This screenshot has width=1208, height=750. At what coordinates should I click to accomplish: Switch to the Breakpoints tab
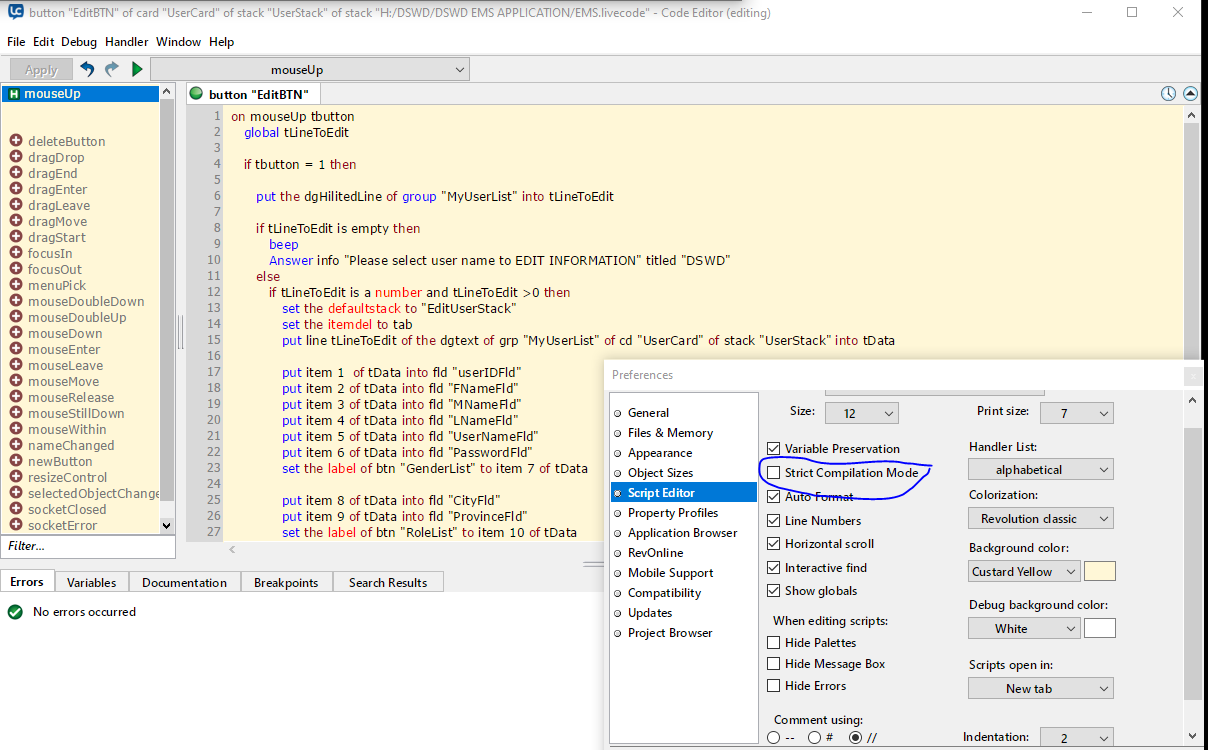(286, 582)
